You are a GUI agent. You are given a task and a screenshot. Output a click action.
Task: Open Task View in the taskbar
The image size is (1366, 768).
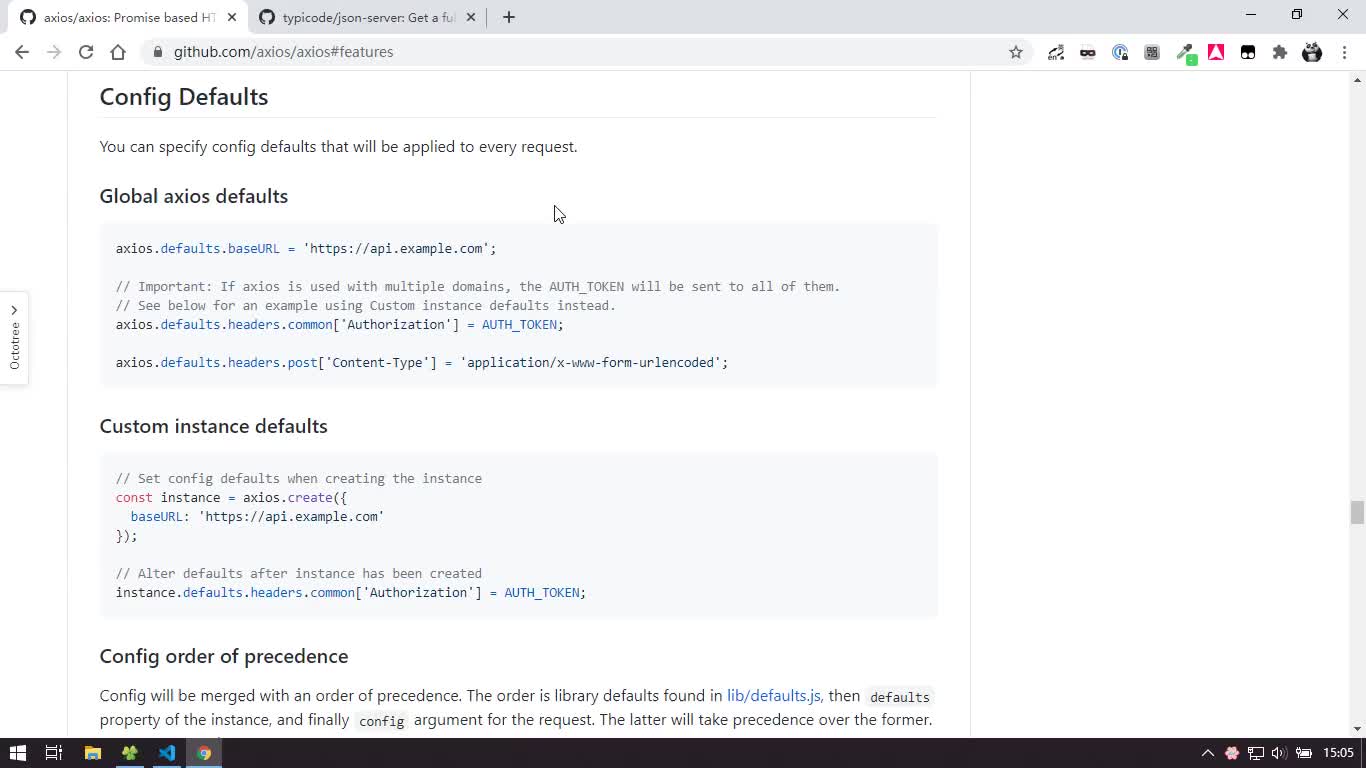55,753
